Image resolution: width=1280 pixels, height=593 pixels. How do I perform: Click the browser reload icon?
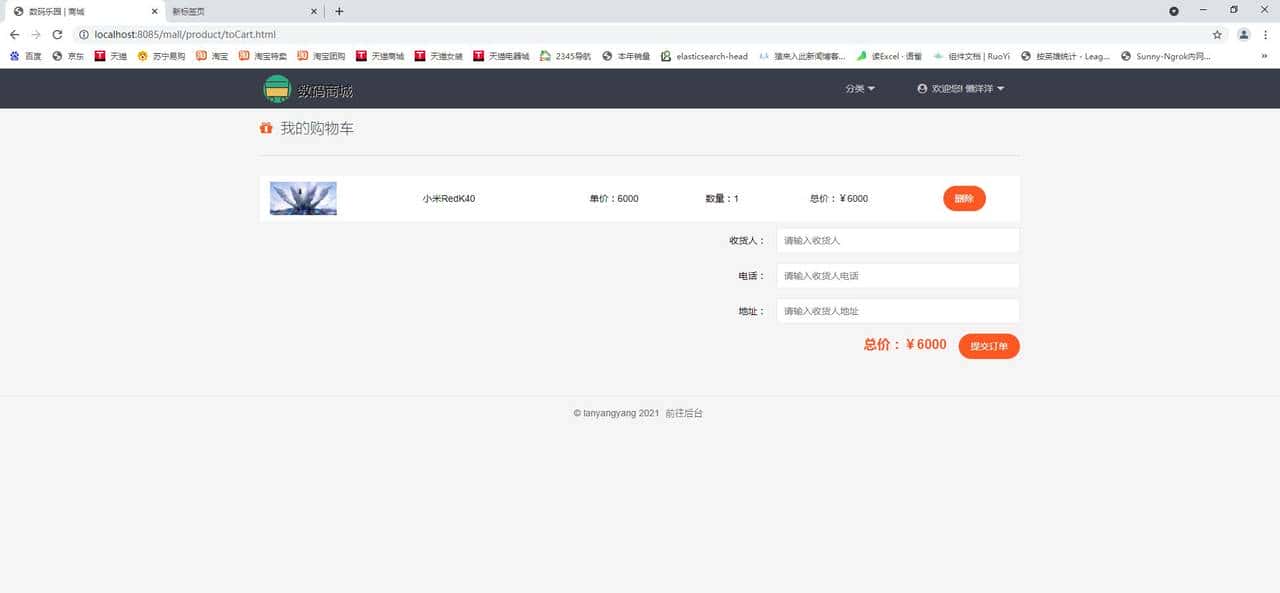(x=57, y=34)
